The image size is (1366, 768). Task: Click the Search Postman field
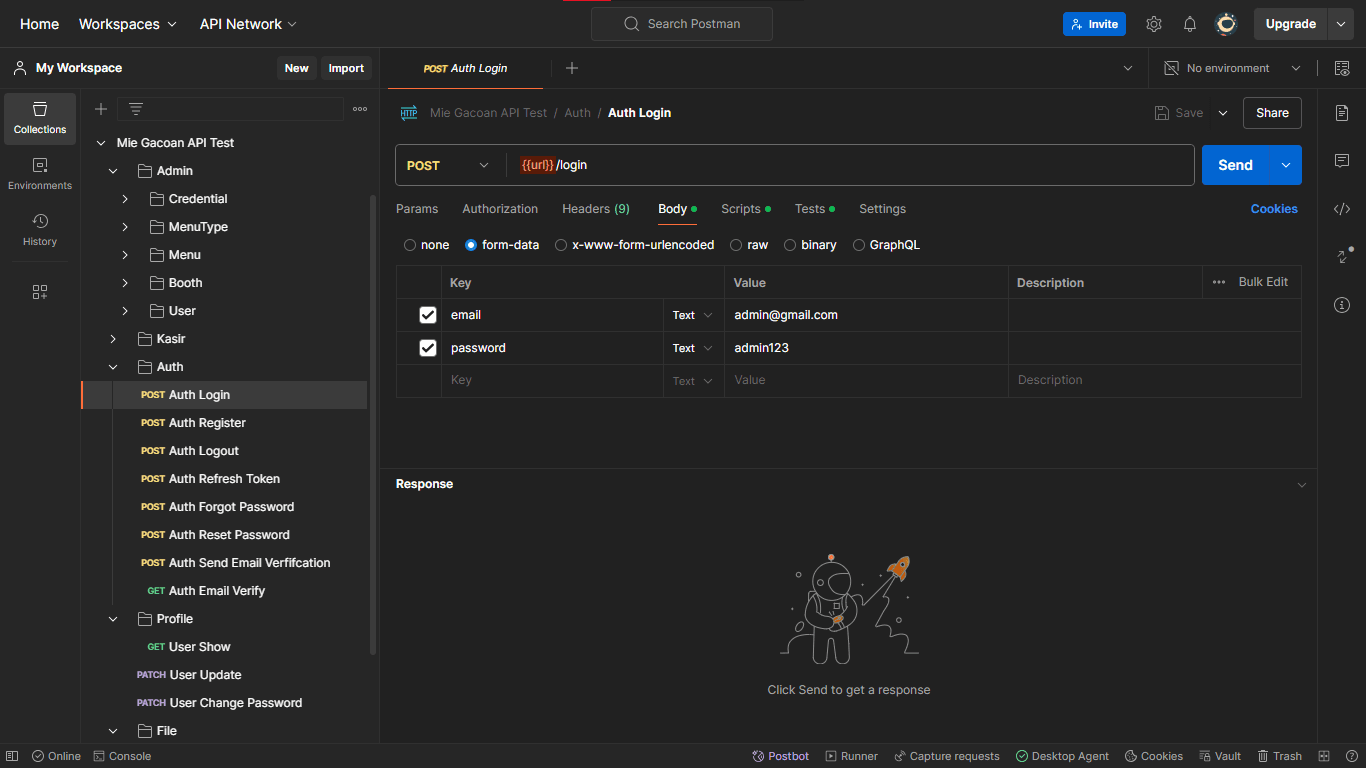tap(682, 24)
